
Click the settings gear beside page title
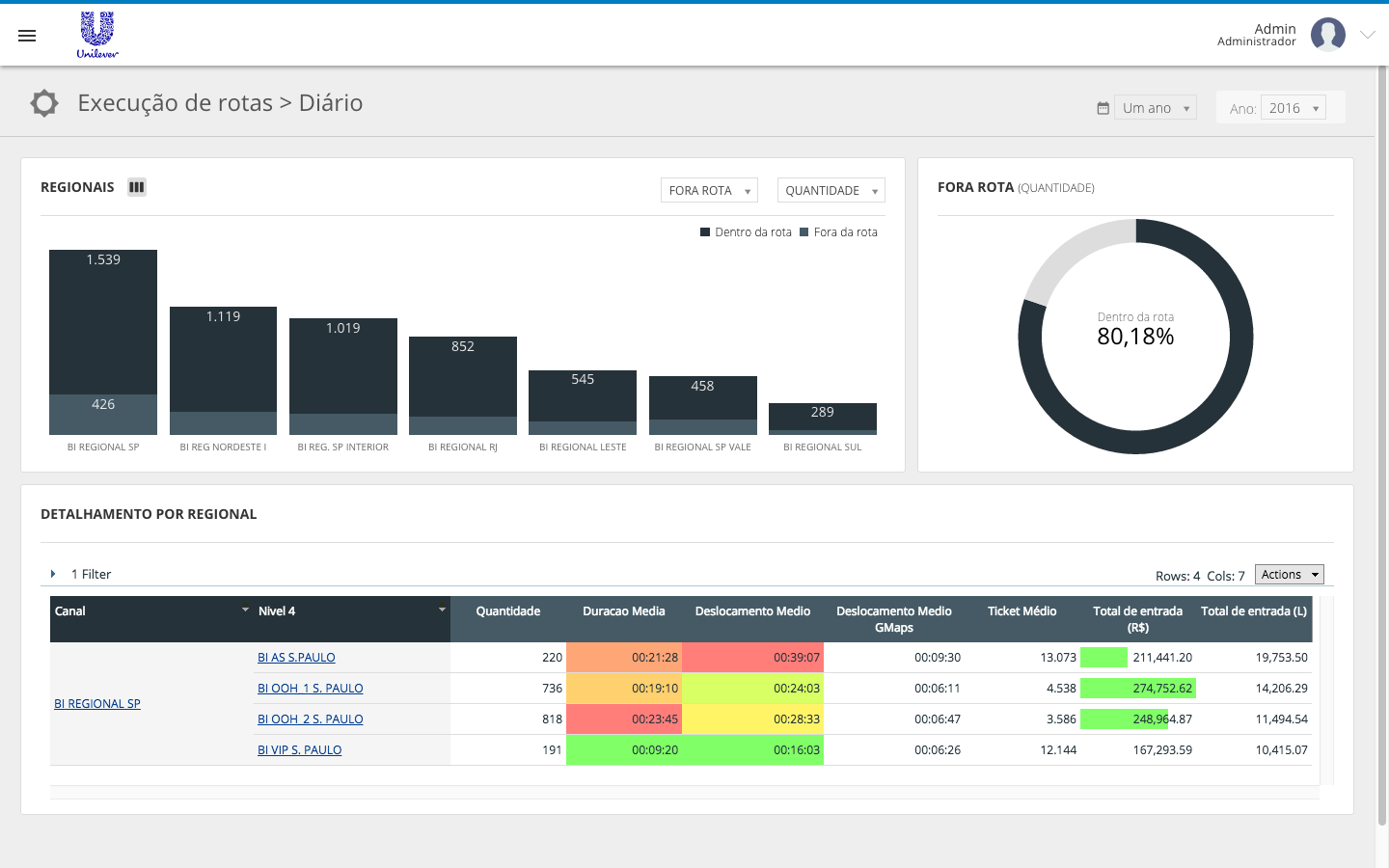44,103
